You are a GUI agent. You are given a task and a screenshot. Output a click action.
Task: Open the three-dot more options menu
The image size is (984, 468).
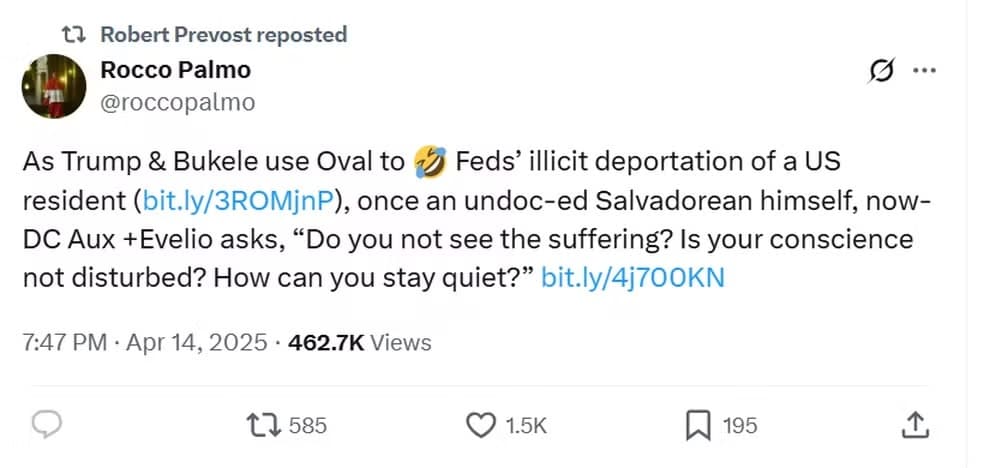tap(925, 71)
